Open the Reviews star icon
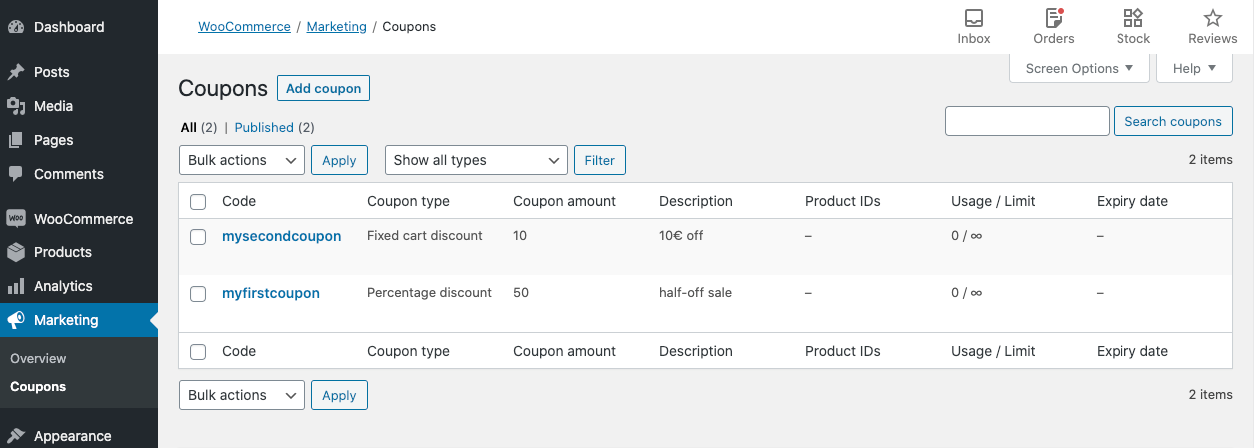This screenshot has width=1254, height=448. tap(1212, 18)
